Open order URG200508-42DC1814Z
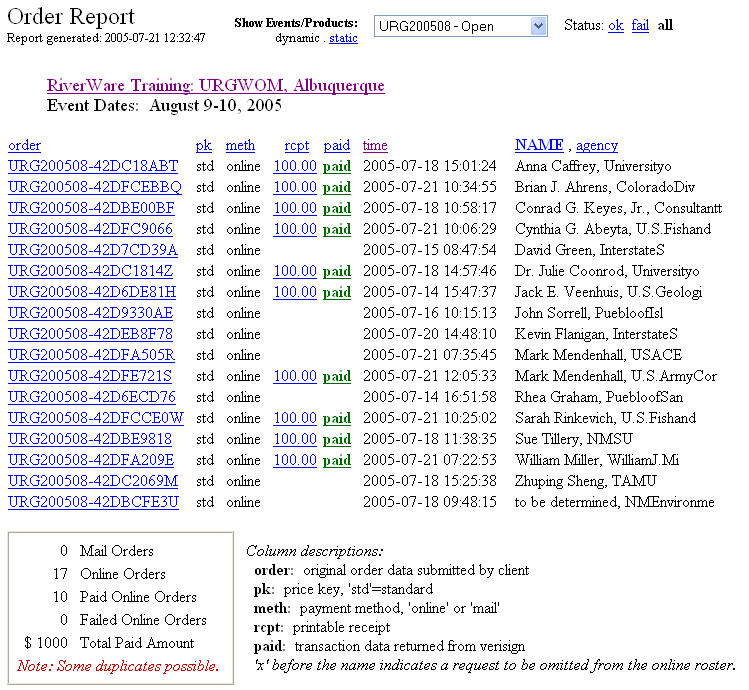749x690 pixels. point(91,271)
